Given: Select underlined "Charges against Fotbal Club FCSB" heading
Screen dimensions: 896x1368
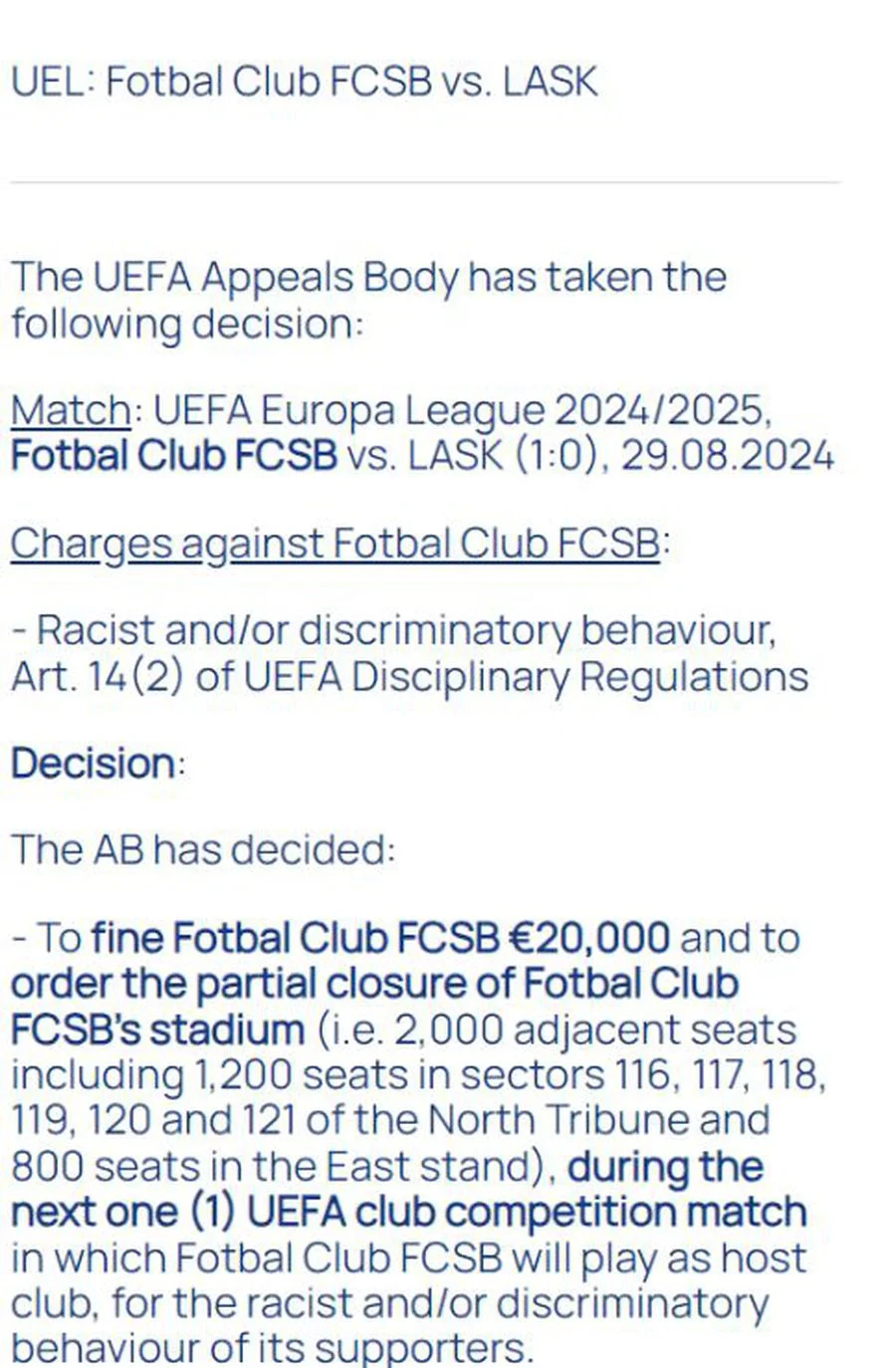Looking at the screenshot, I should click(x=335, y=544).
